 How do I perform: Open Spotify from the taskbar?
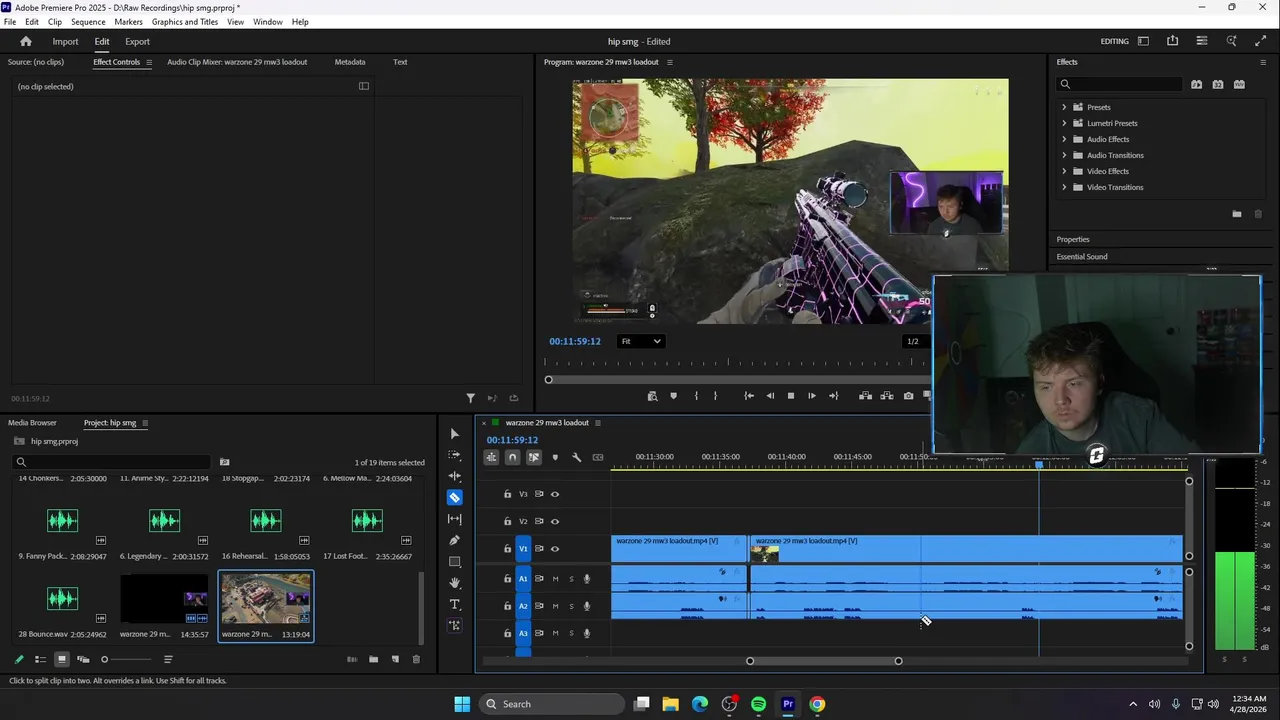tap(758, 704)
